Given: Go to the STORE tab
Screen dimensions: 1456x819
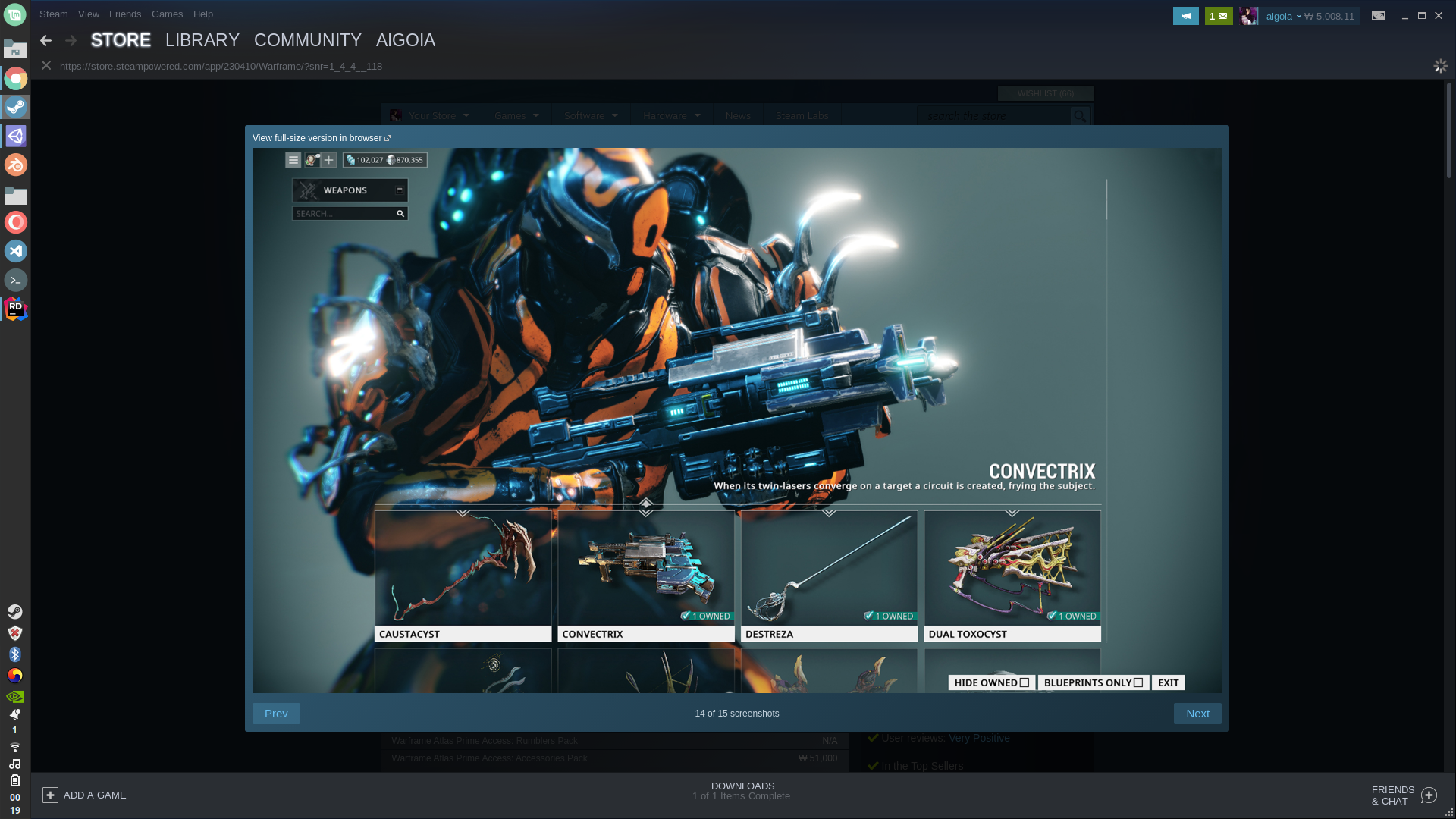Looking at the screenshot, I should (x=121, y=40).
